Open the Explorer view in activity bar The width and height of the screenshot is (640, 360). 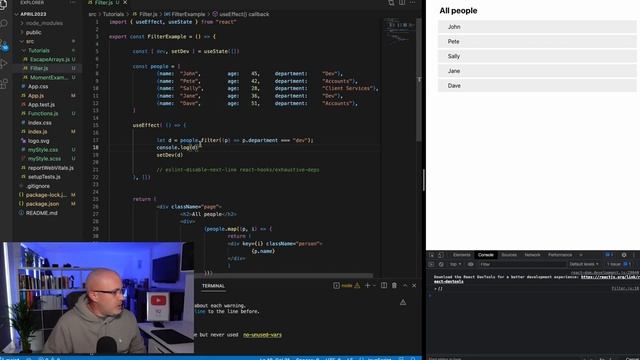(4, 4)
